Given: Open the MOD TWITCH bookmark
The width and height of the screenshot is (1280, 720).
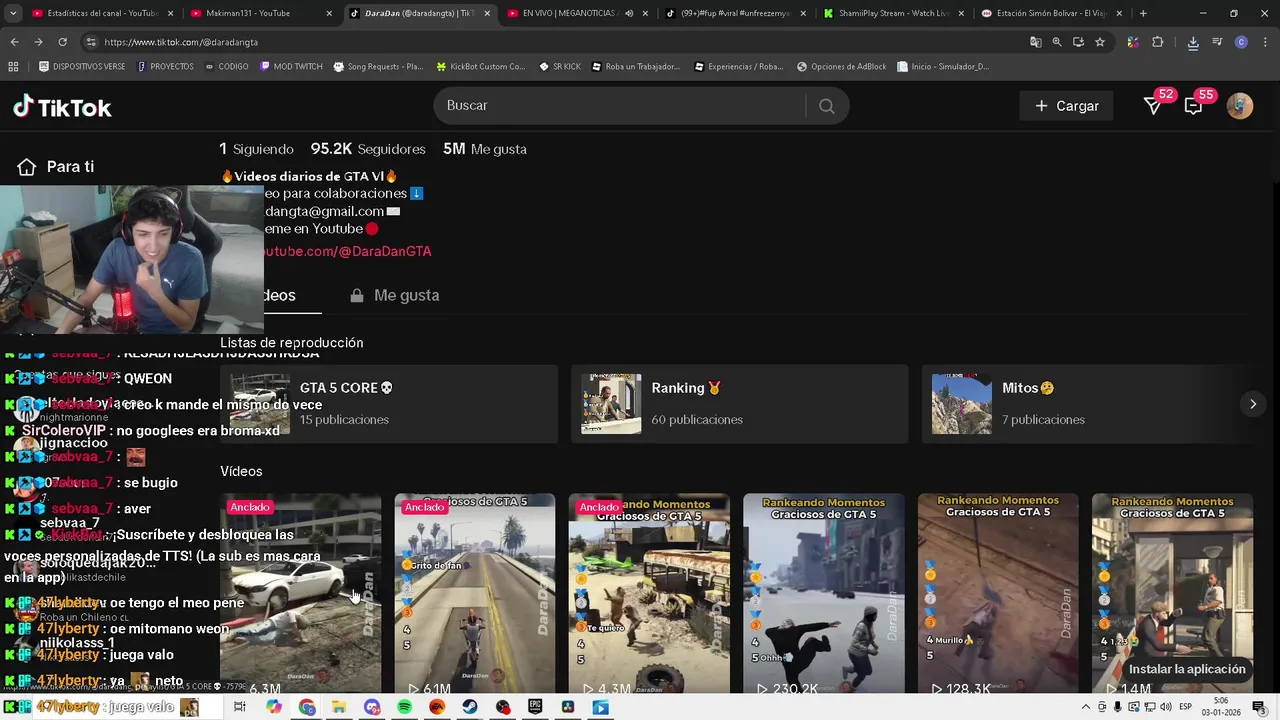Looking at the screenshot, I should point(291,66).
